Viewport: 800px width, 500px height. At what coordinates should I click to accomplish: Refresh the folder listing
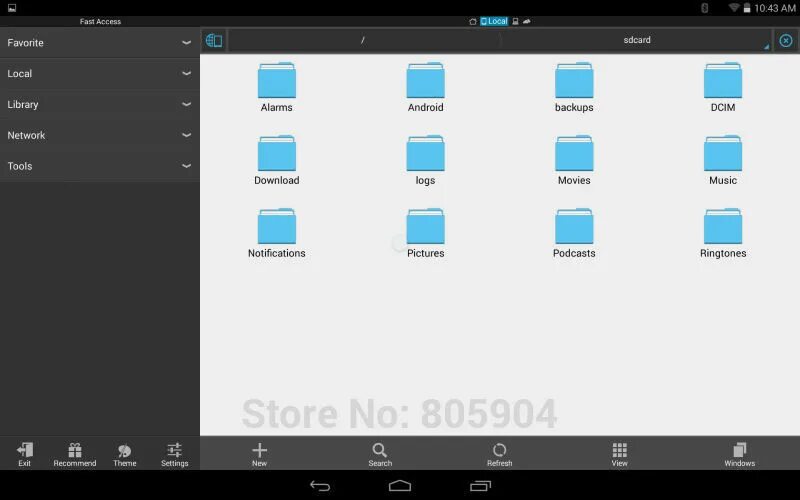(499, 454)
